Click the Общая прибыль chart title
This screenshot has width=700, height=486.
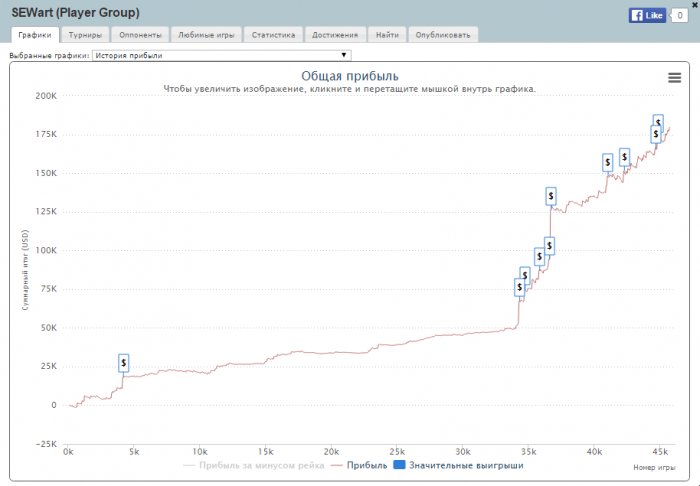[x=350, y=76]
